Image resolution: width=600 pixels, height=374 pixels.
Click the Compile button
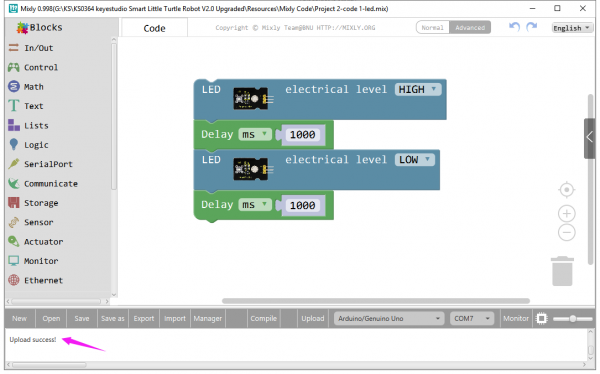[263, 318]
